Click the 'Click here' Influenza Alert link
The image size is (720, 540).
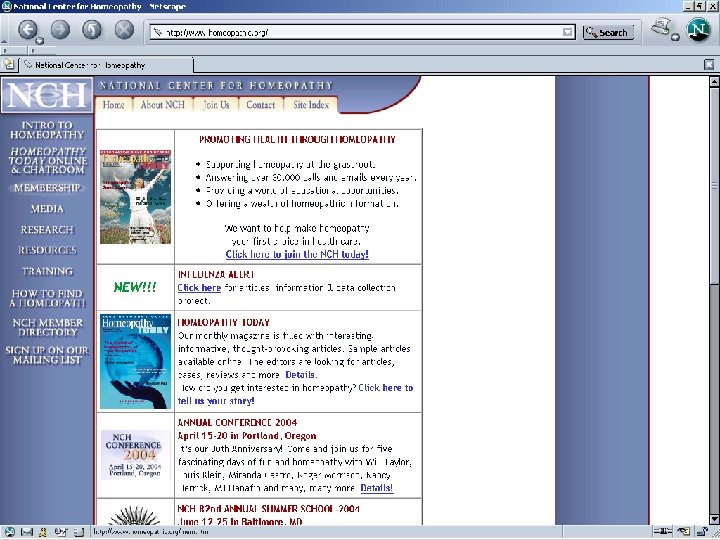click(x=199, y=288)
